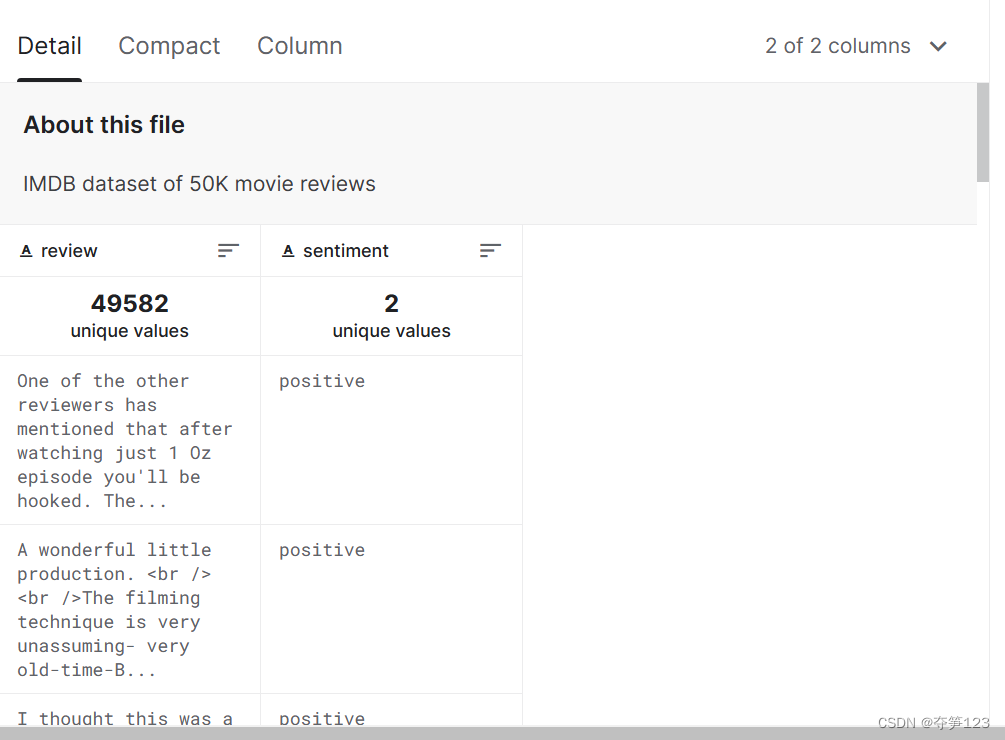Click the sort icon in sentiment column

490,251
